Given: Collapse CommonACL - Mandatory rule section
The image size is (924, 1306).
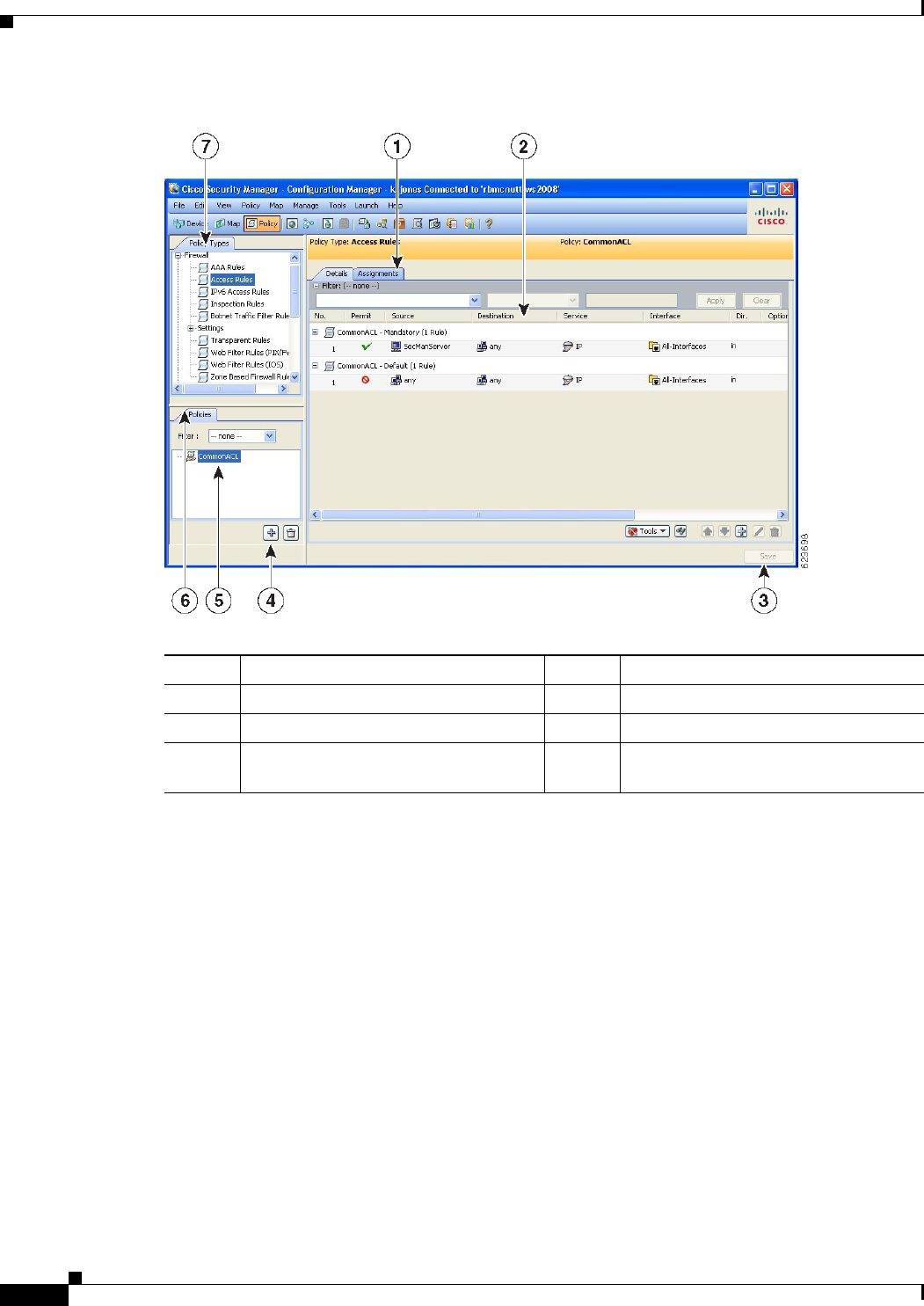Looking at the screenshot, I should tap(316, 332).
